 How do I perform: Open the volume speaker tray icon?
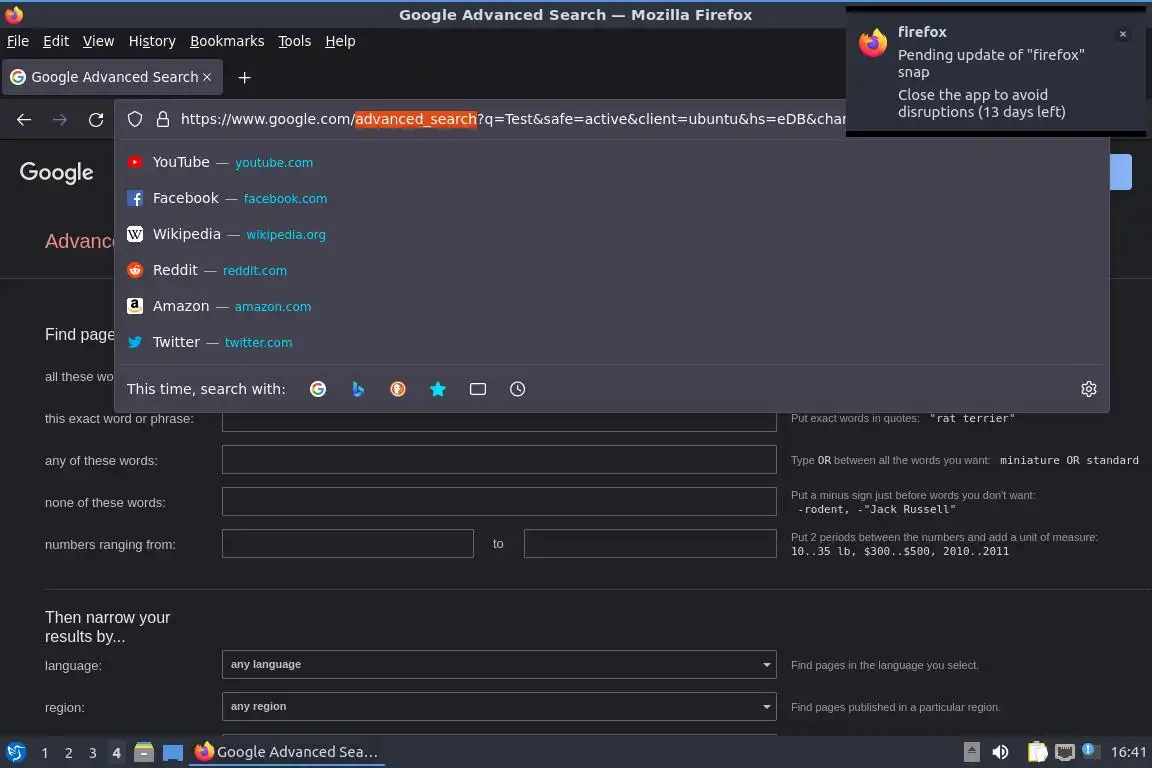(x=1000, y=752)
